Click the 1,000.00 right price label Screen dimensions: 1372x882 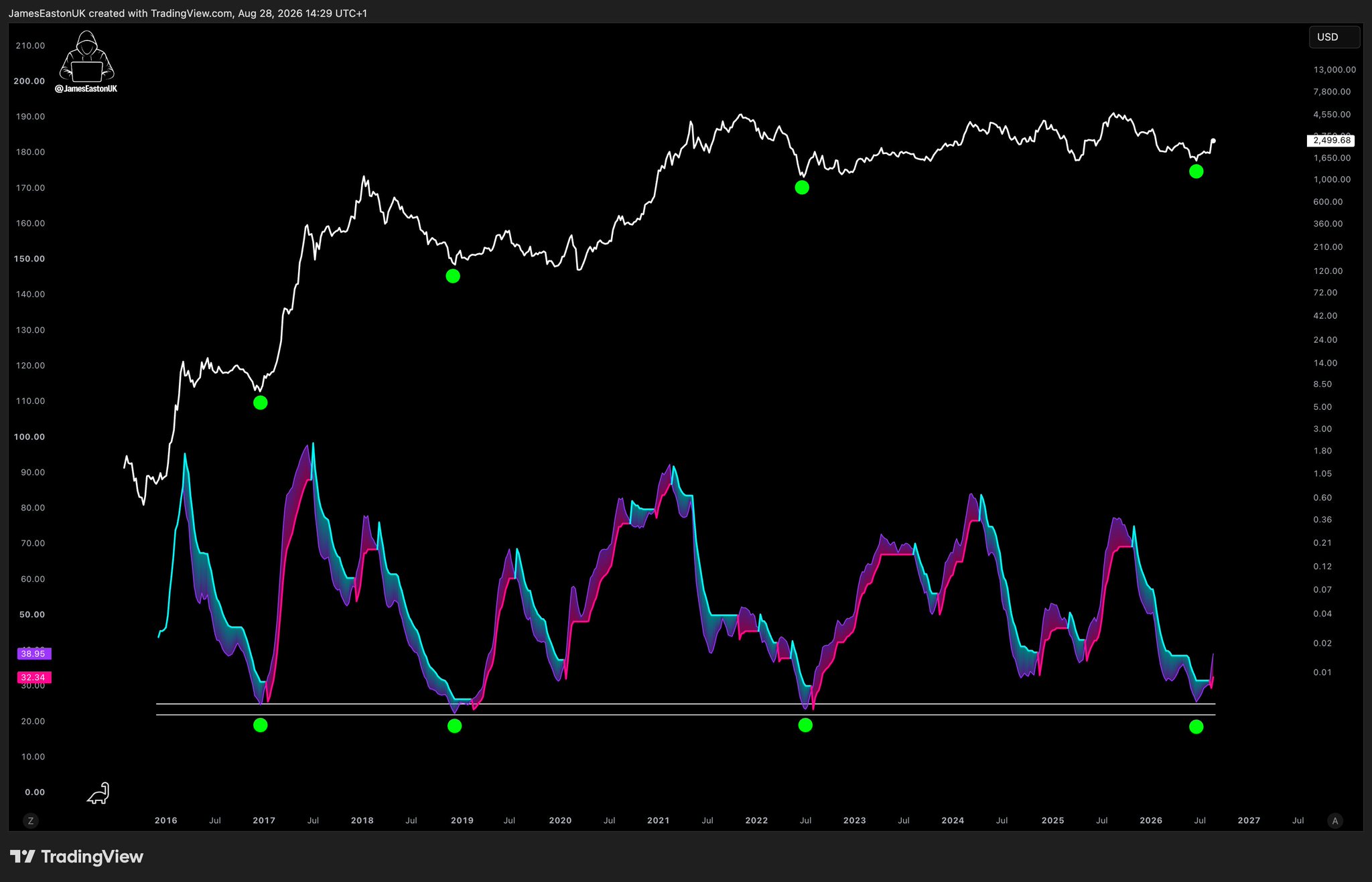(x=1332, y=179)
